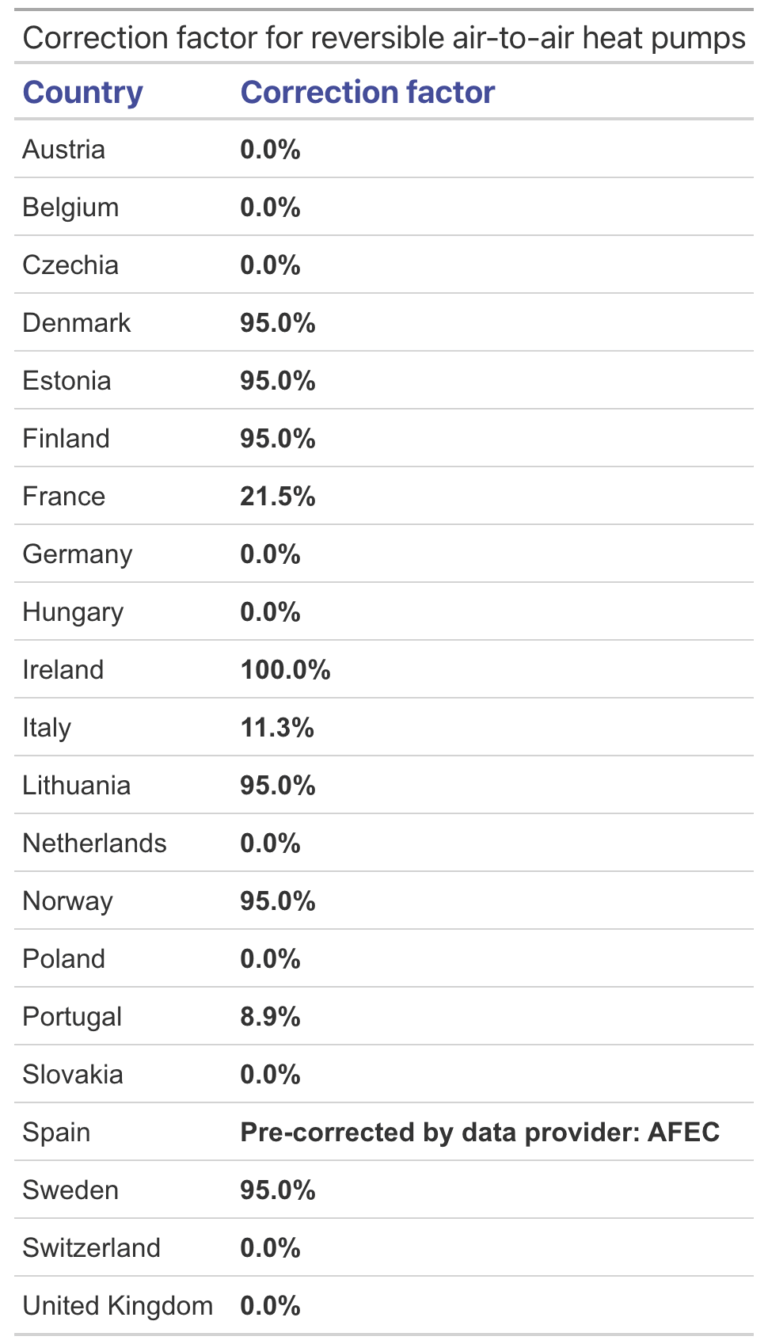Click Norway's 95.0% factor

(x=278, y=901)
